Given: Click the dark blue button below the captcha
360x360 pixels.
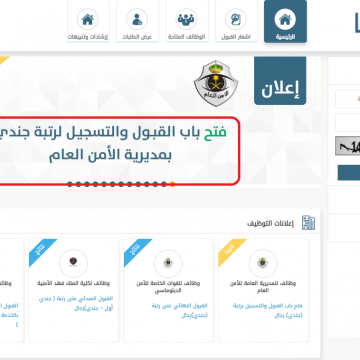Looking at the screenshot, I should pyautogui.click(x=349, y=173).
